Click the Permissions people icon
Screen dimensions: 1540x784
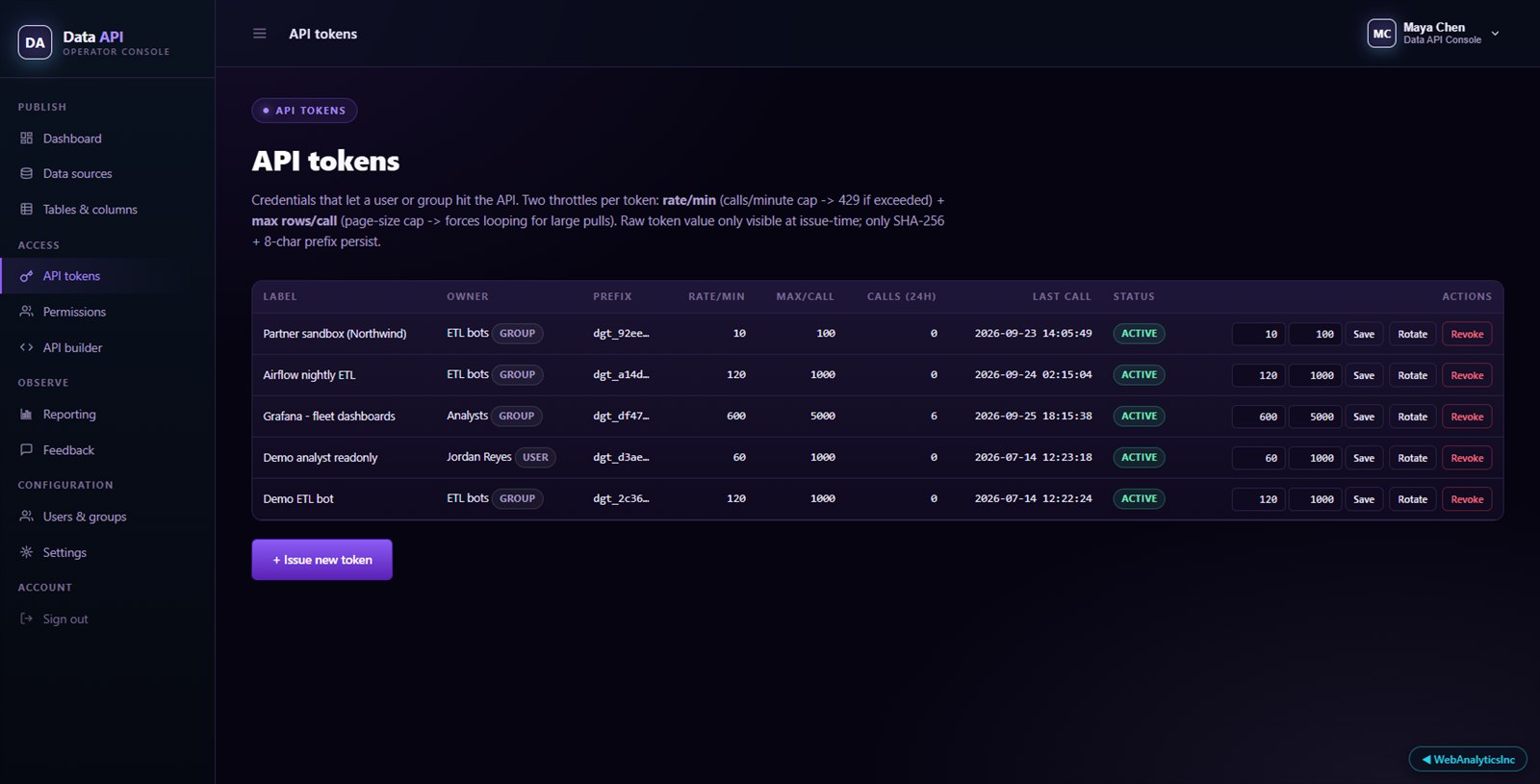click(x=26, y=312)
